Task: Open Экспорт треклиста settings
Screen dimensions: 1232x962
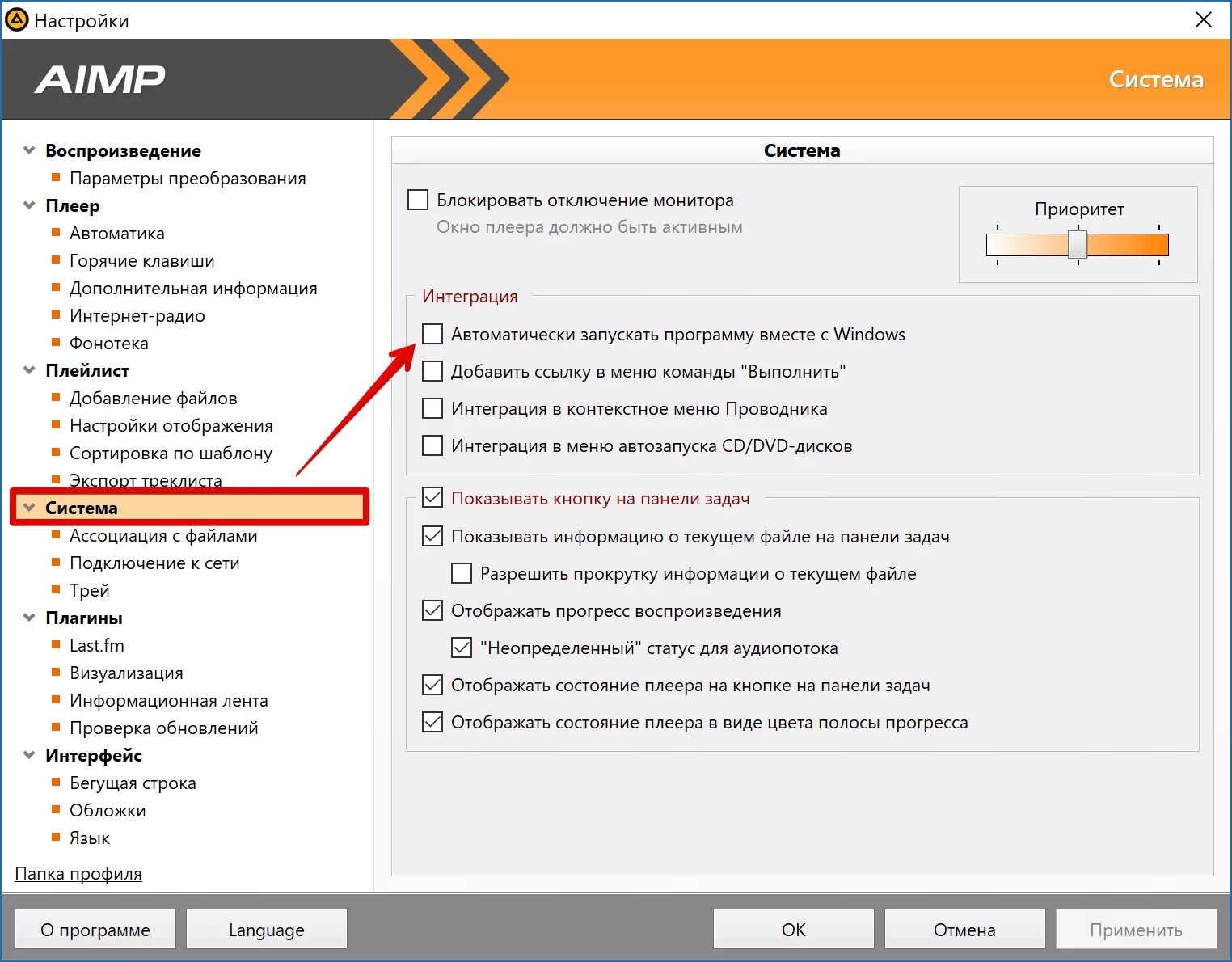Action: coord(146,479)
